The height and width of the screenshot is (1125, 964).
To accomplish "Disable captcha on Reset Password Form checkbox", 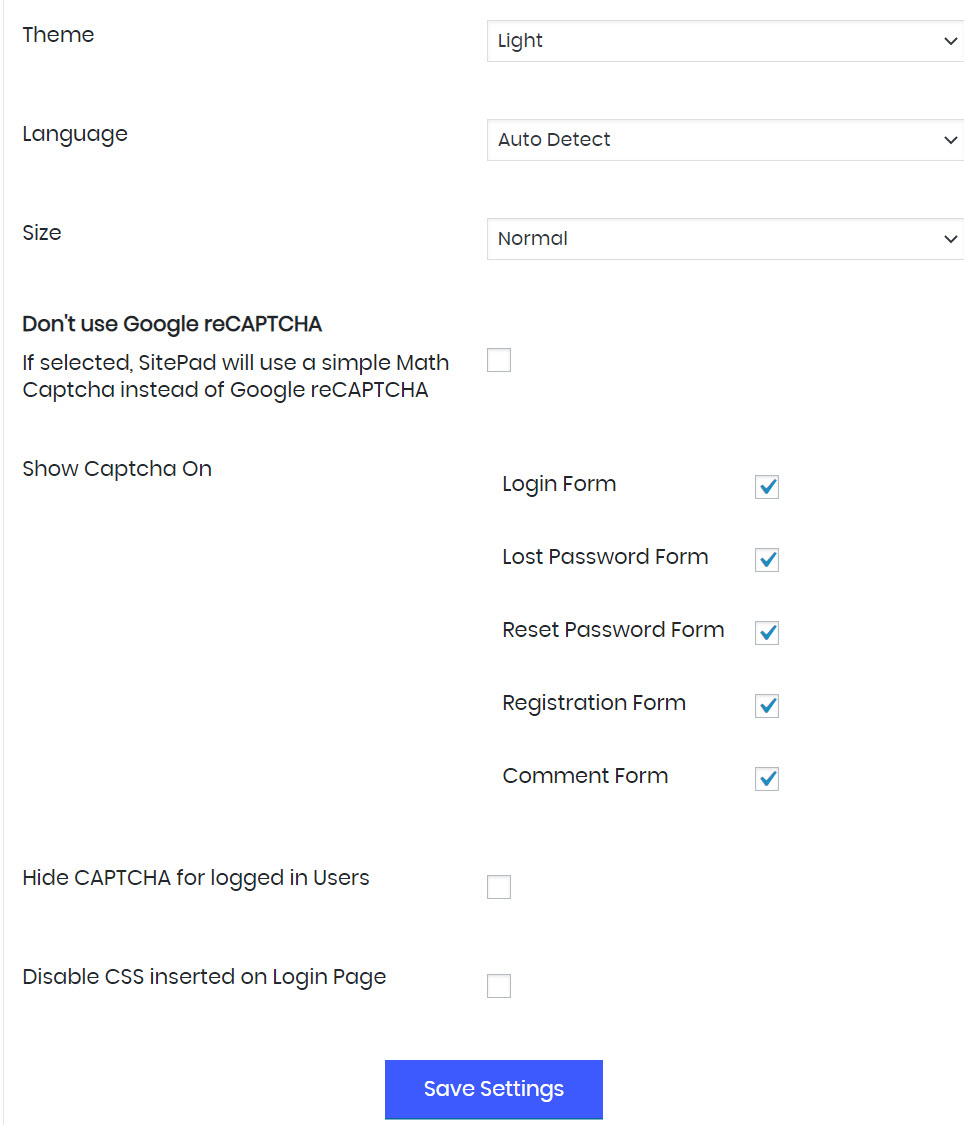I will coord(767,633).
